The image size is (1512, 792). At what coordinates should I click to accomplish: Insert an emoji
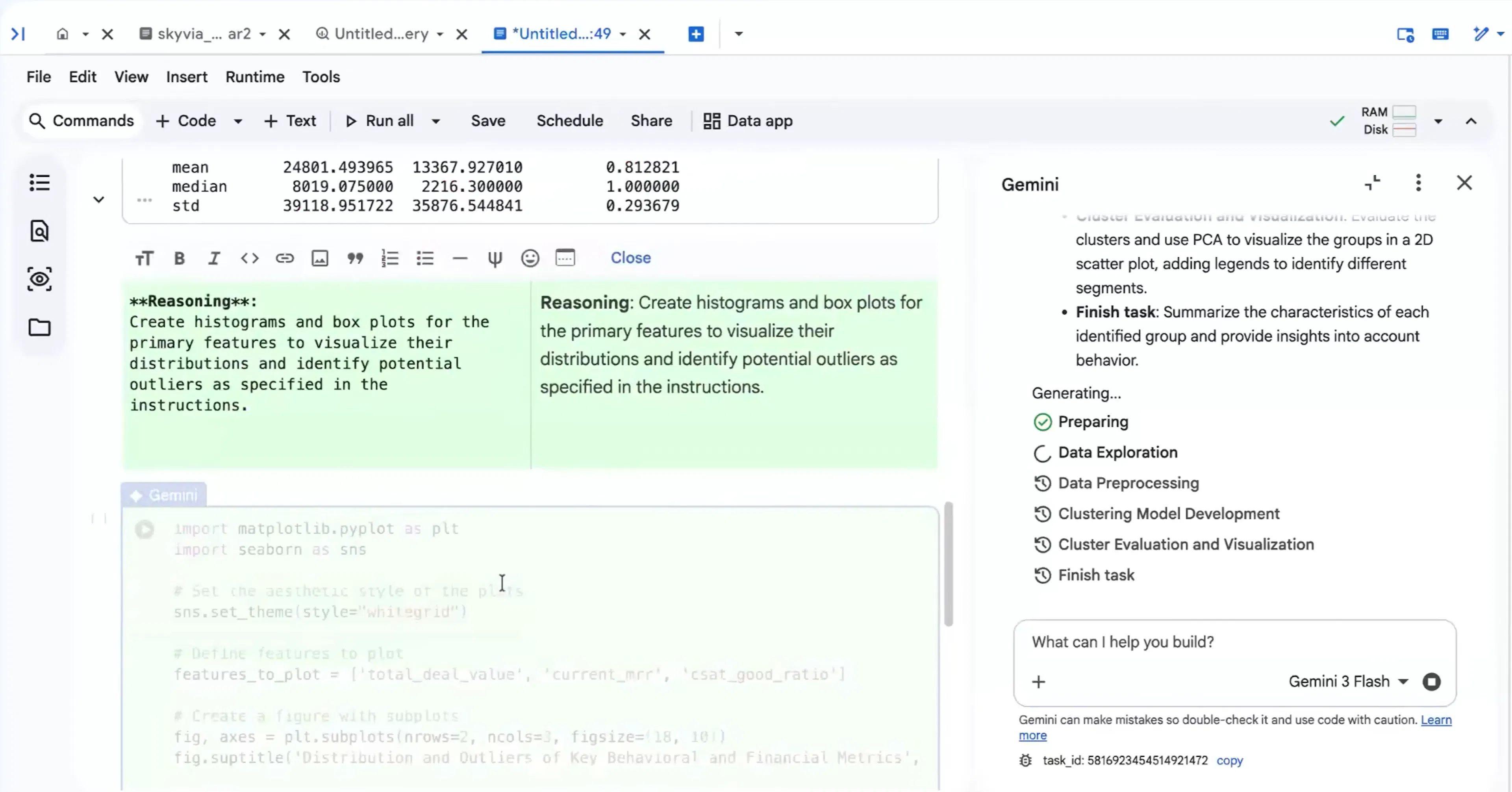(x=530, y=258)
